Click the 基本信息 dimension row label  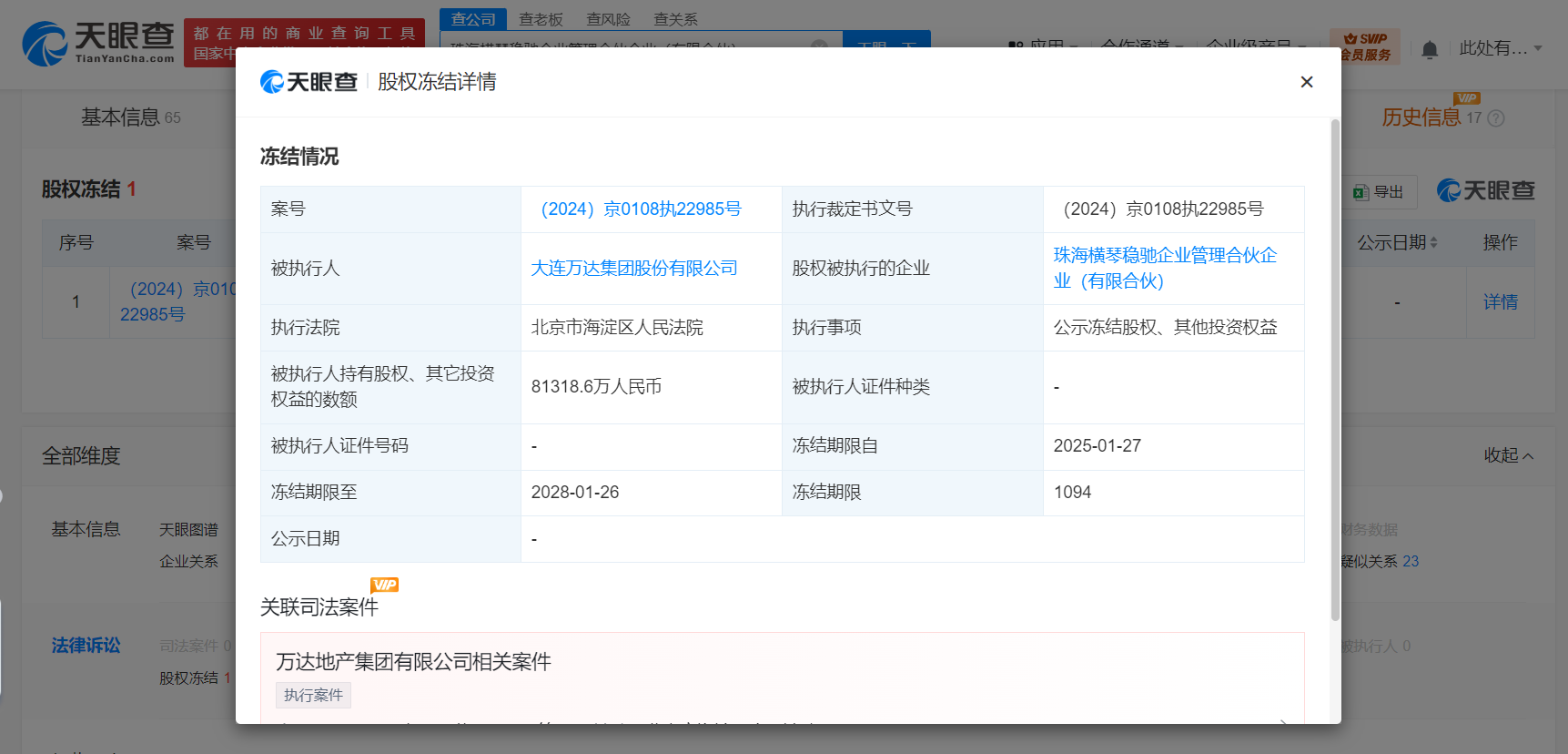click(86, 530)
